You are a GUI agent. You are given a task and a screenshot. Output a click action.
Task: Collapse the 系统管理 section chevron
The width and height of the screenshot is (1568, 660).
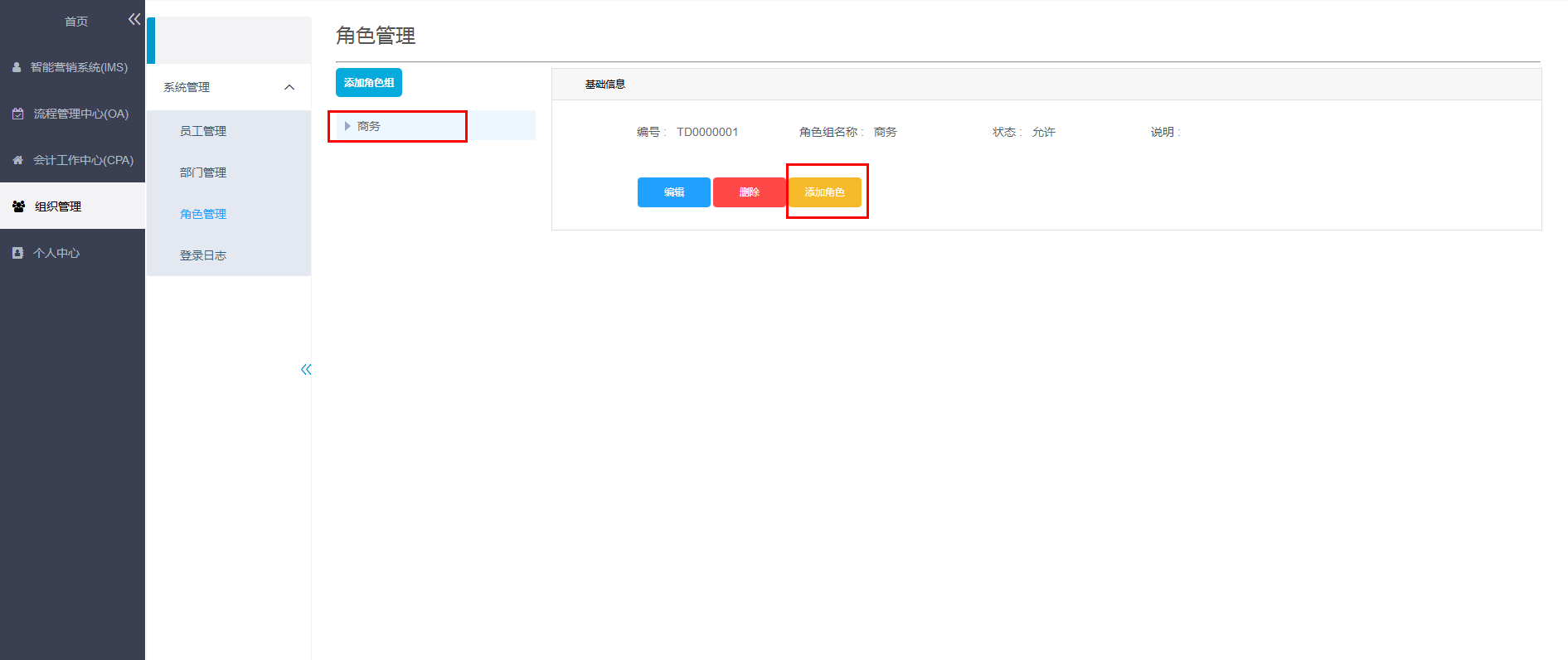click(289, 87)
